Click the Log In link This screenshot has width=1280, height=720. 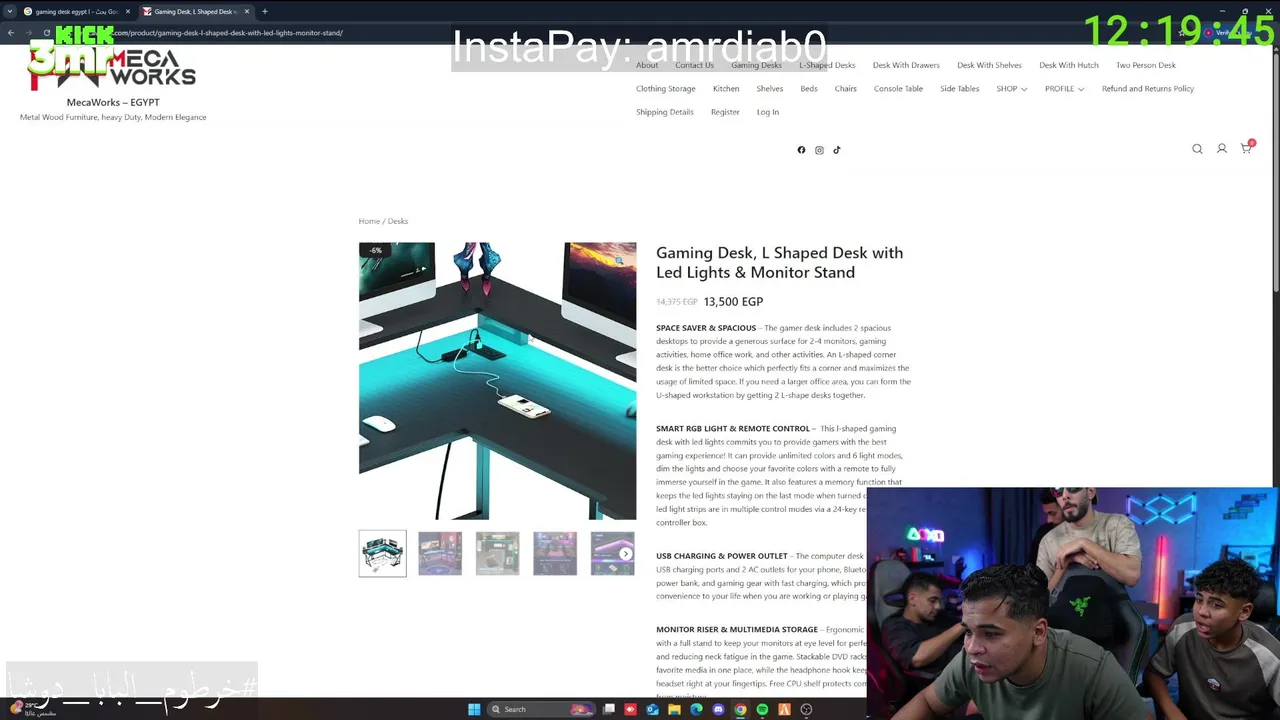click(x=768, y=112)
